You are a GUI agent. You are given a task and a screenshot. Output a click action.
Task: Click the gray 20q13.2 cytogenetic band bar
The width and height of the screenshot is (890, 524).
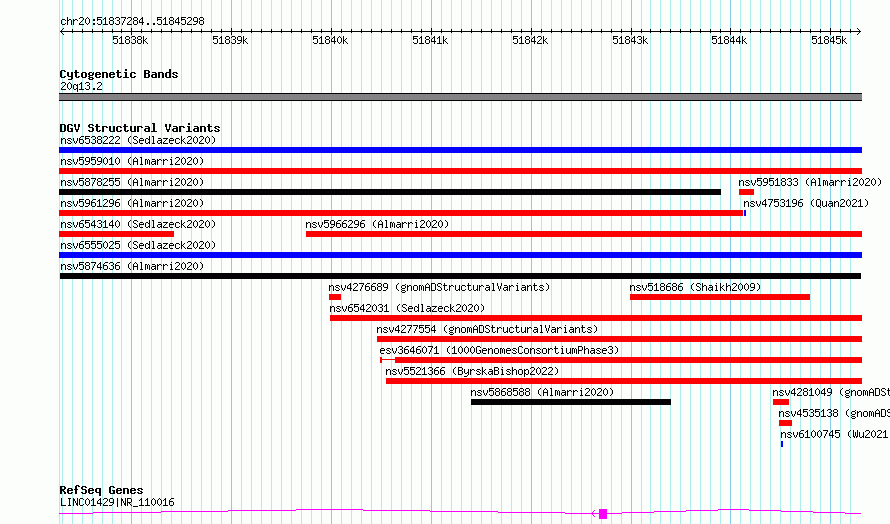[460, 97]
